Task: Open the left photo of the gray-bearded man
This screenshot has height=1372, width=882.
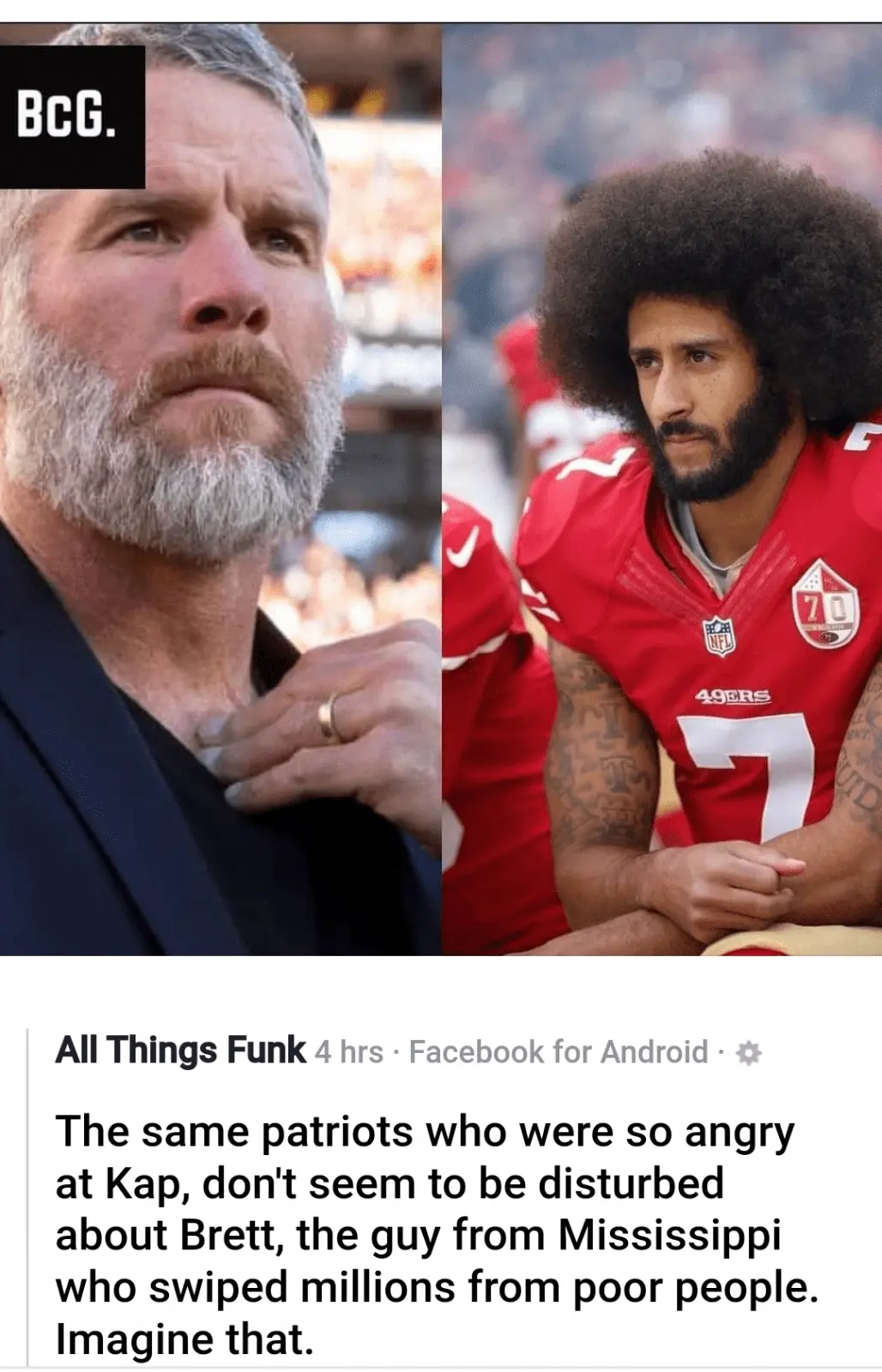Action: (220, 489)
